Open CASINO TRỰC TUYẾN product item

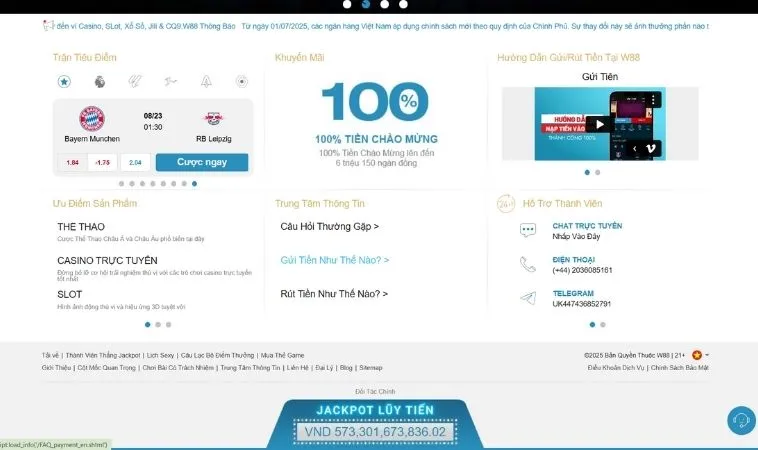click(107, 261)
